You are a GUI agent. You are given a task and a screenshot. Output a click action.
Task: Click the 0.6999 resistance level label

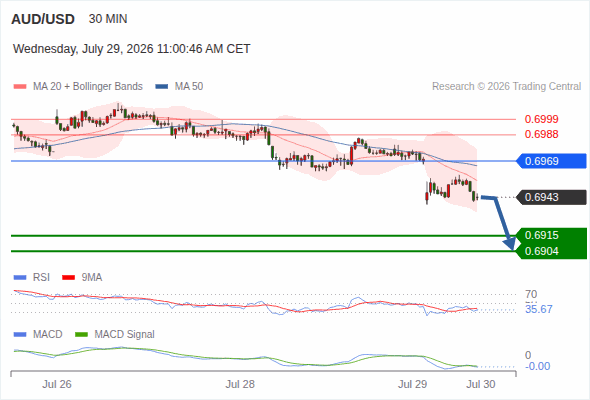pyautogui.click(x=541, y=119)
